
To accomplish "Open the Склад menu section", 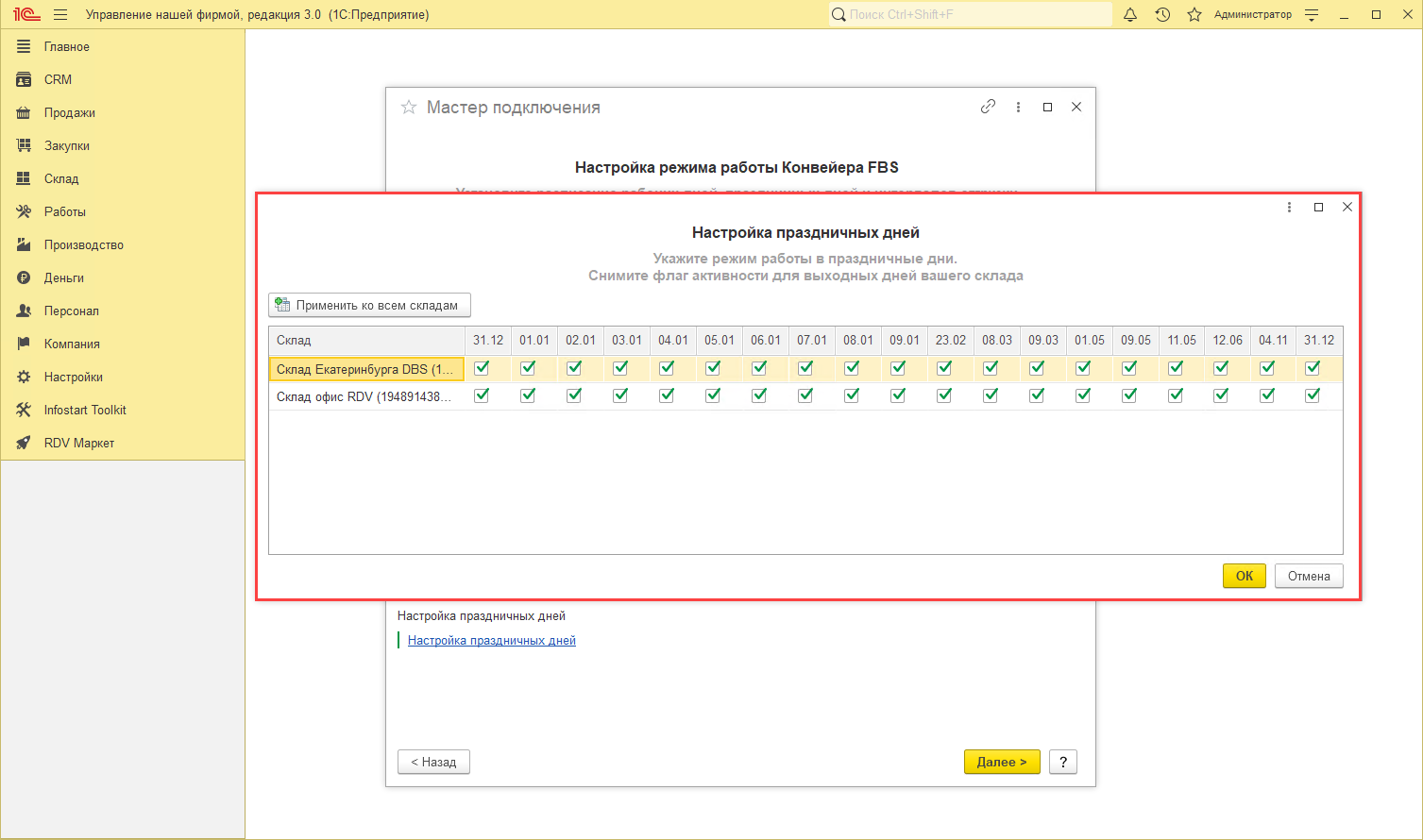I will click(61, 178).
